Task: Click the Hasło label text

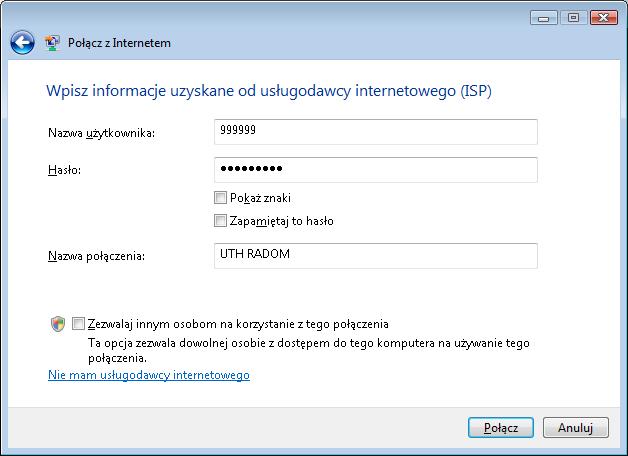Action: [x=64, y=171]
